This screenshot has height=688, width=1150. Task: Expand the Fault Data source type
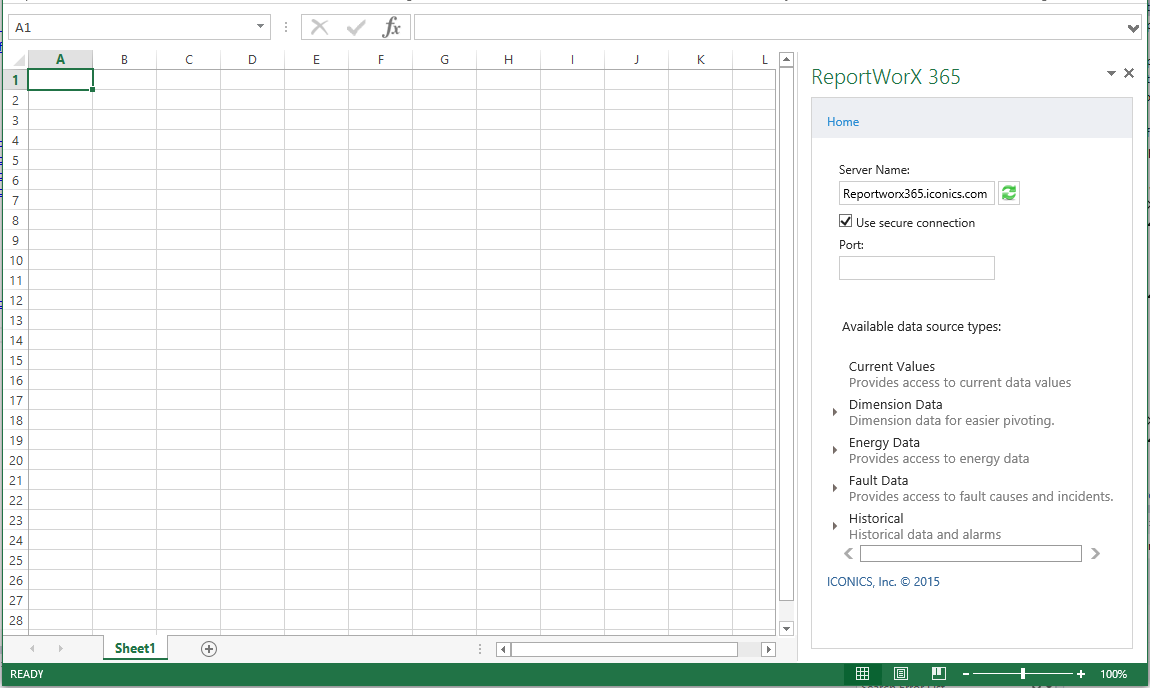click(x=835, y=488)
